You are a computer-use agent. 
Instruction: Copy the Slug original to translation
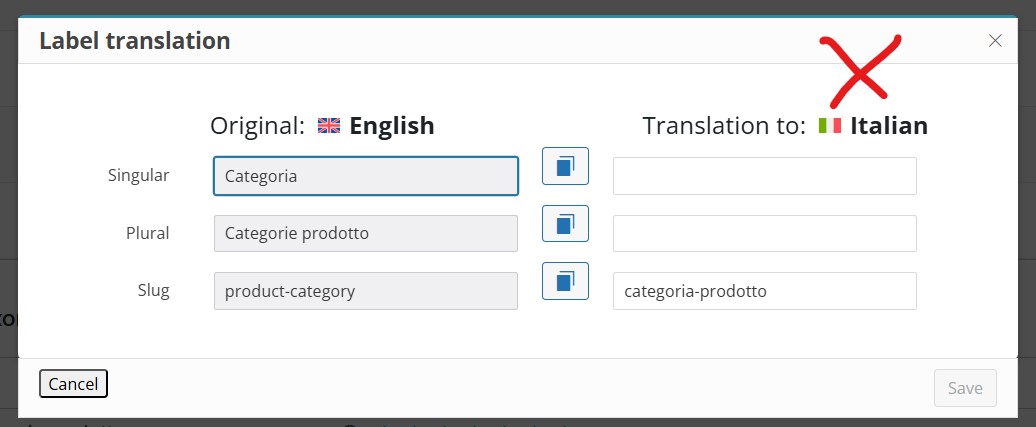[x=565, y=281]
